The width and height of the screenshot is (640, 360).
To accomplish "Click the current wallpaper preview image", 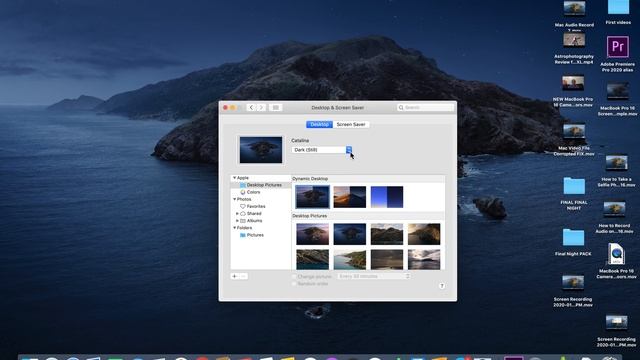I will point(261,150).
